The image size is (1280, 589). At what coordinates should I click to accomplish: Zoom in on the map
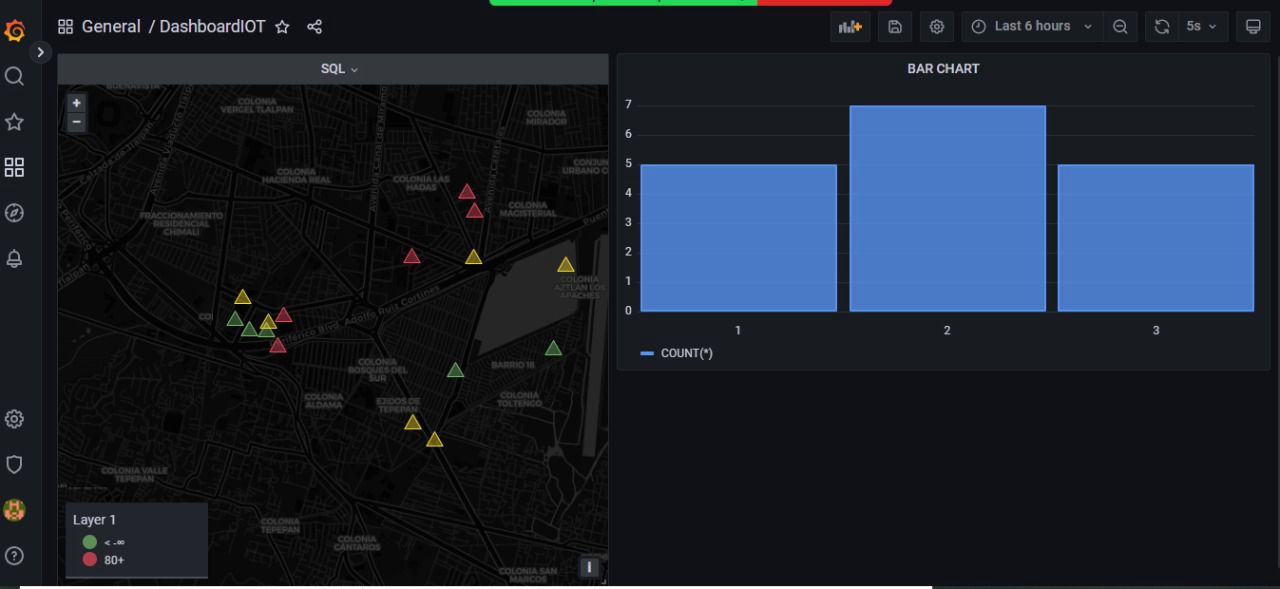tap(76, 103)
